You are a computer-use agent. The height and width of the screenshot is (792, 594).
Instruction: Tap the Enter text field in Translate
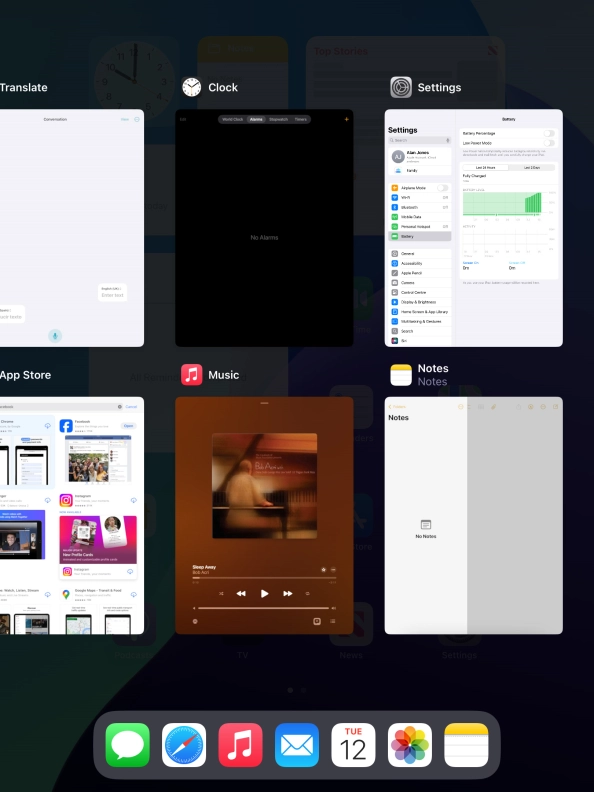pyautogui.click(x=112, y=295)
